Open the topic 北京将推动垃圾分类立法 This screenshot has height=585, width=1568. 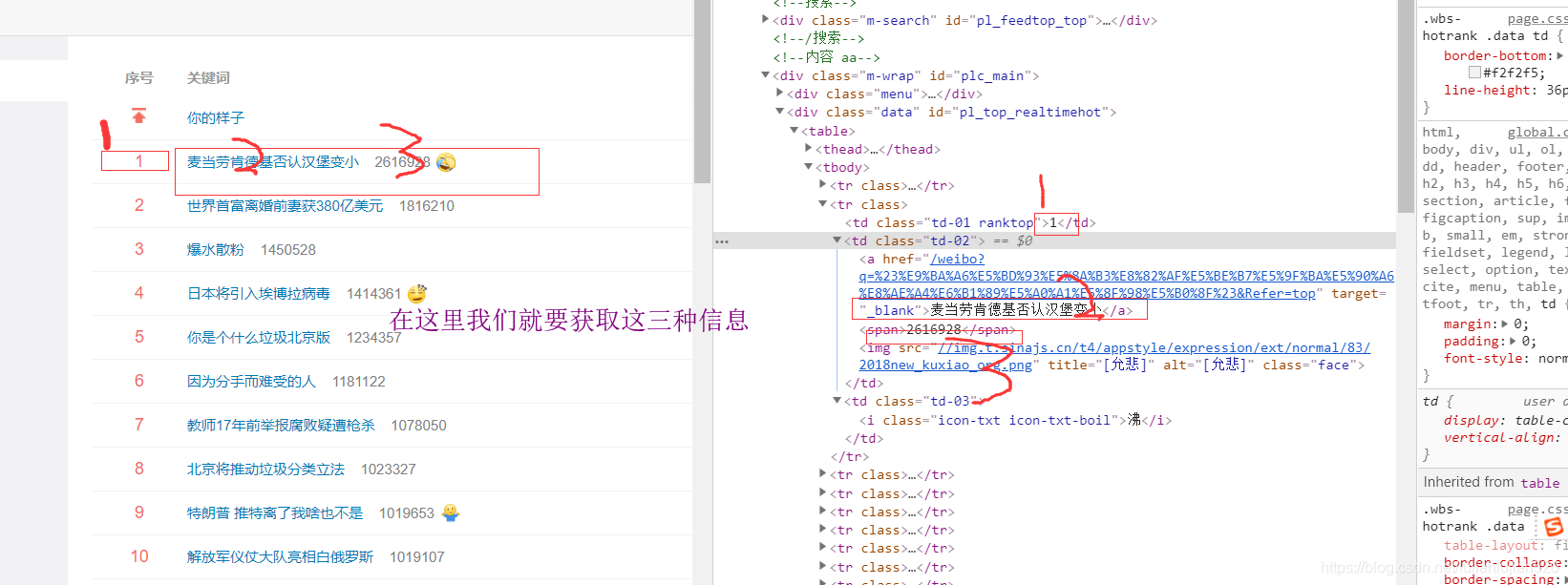[265, 470]
